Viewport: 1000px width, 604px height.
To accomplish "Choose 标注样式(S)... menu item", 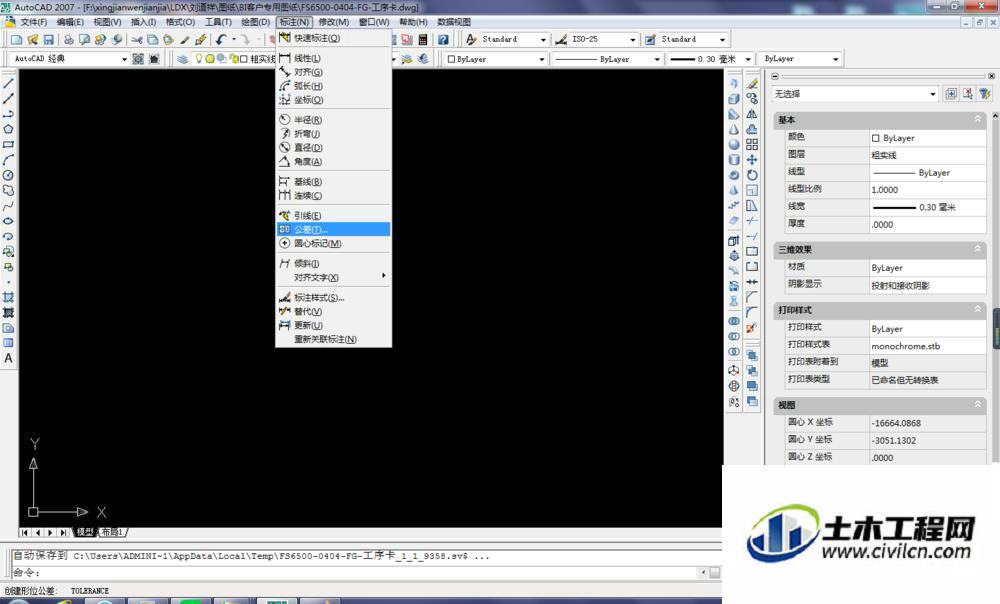I will click(x=334, y=298).
